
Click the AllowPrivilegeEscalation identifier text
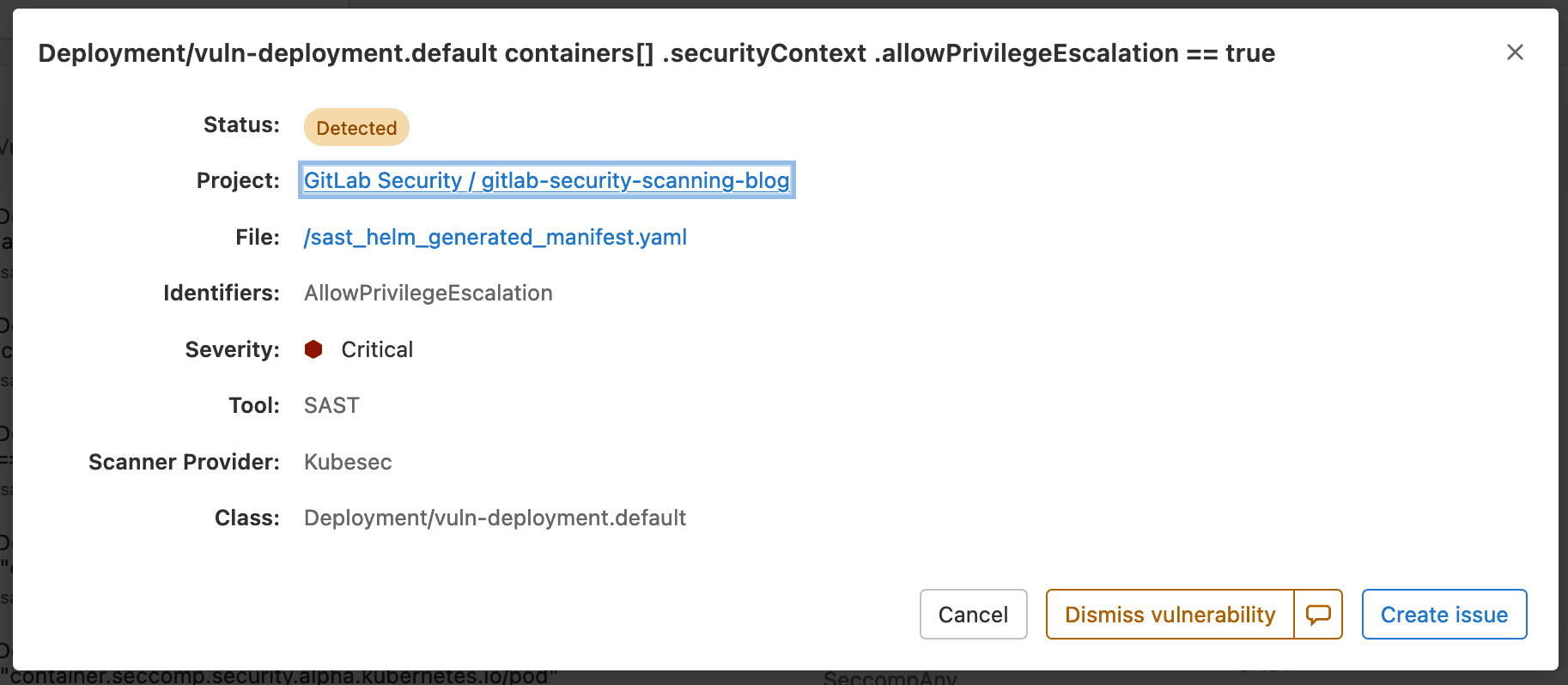428,294
